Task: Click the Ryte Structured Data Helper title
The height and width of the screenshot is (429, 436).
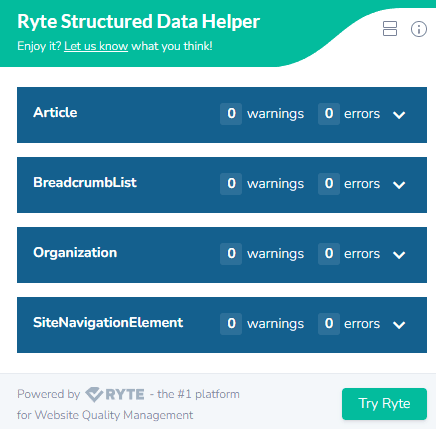Action: click(x=138, y=22)
